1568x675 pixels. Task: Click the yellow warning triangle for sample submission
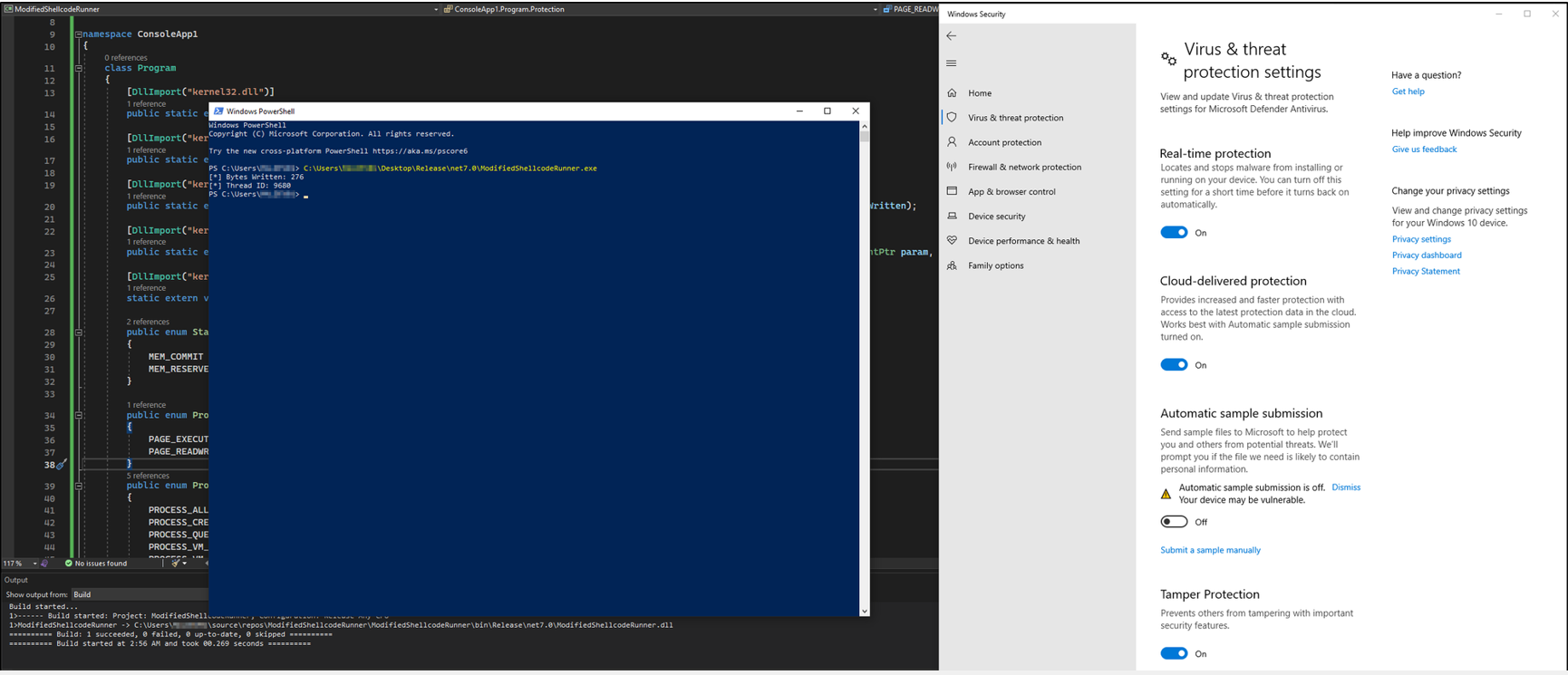pyautogui.click(x=1166, y=494)
